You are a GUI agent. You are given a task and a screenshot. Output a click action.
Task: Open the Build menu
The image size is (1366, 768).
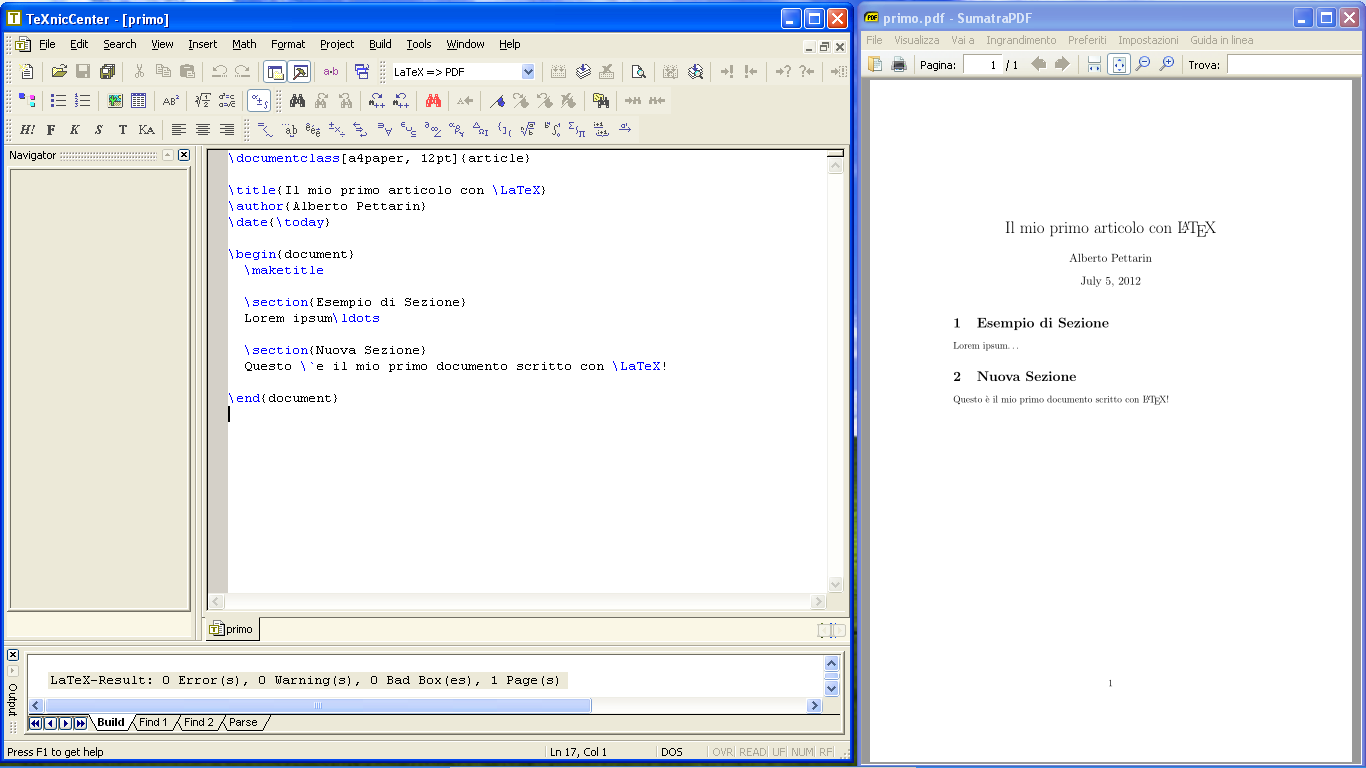(380, 44)
